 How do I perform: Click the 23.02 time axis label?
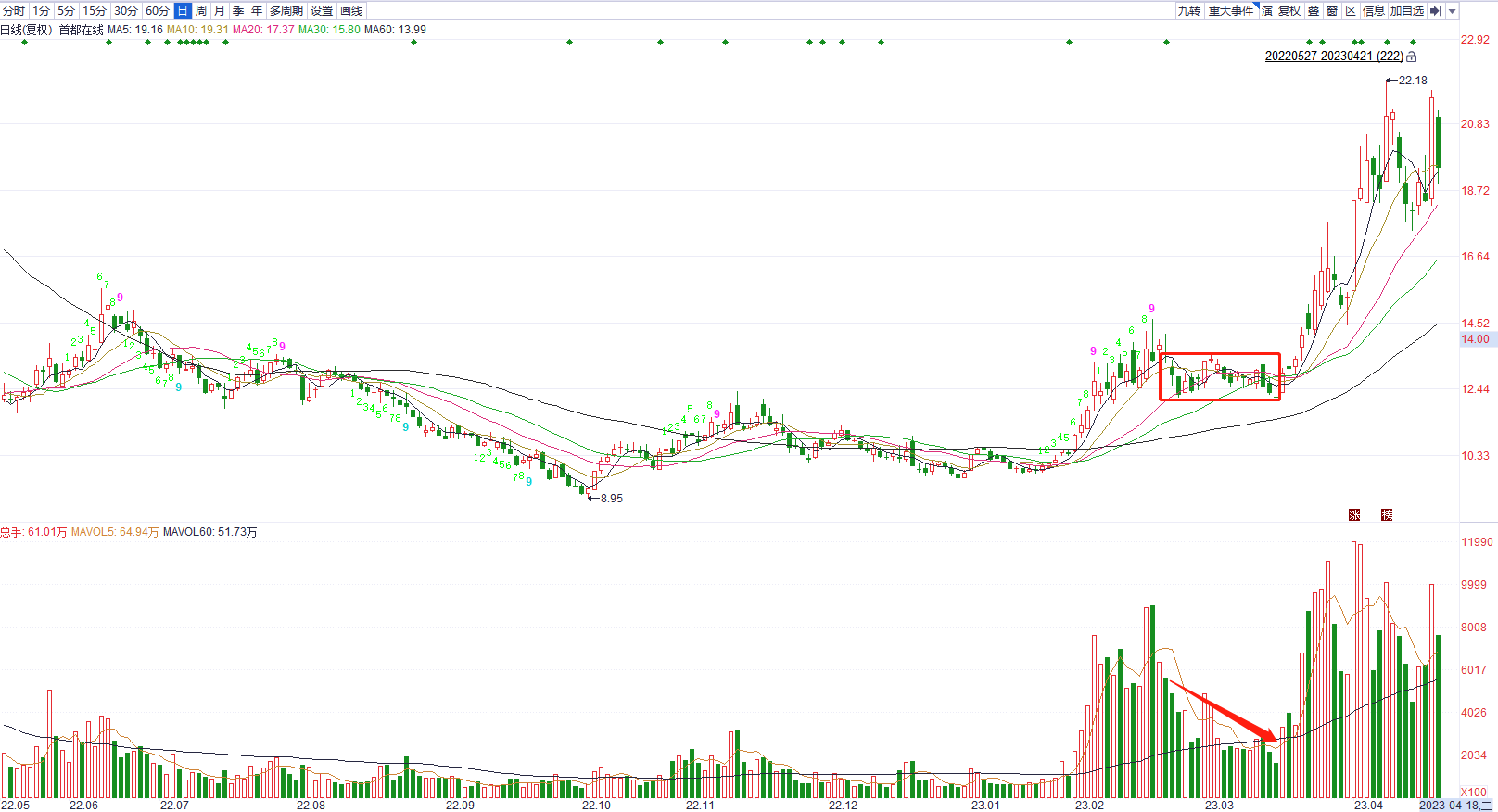point(1089,806)
